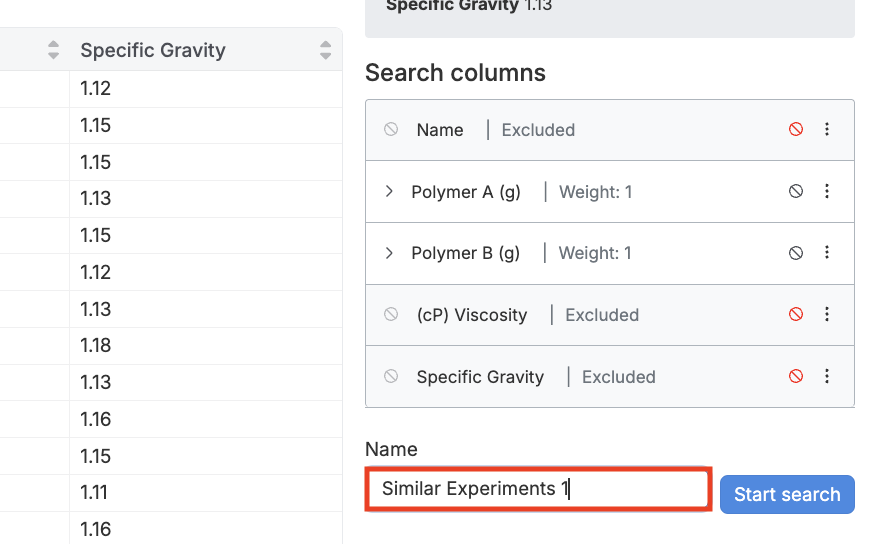The width and height of the screenshot is (894, 544).
Task: Click the three-dot menu for Name column
Action: coord(827,130)
